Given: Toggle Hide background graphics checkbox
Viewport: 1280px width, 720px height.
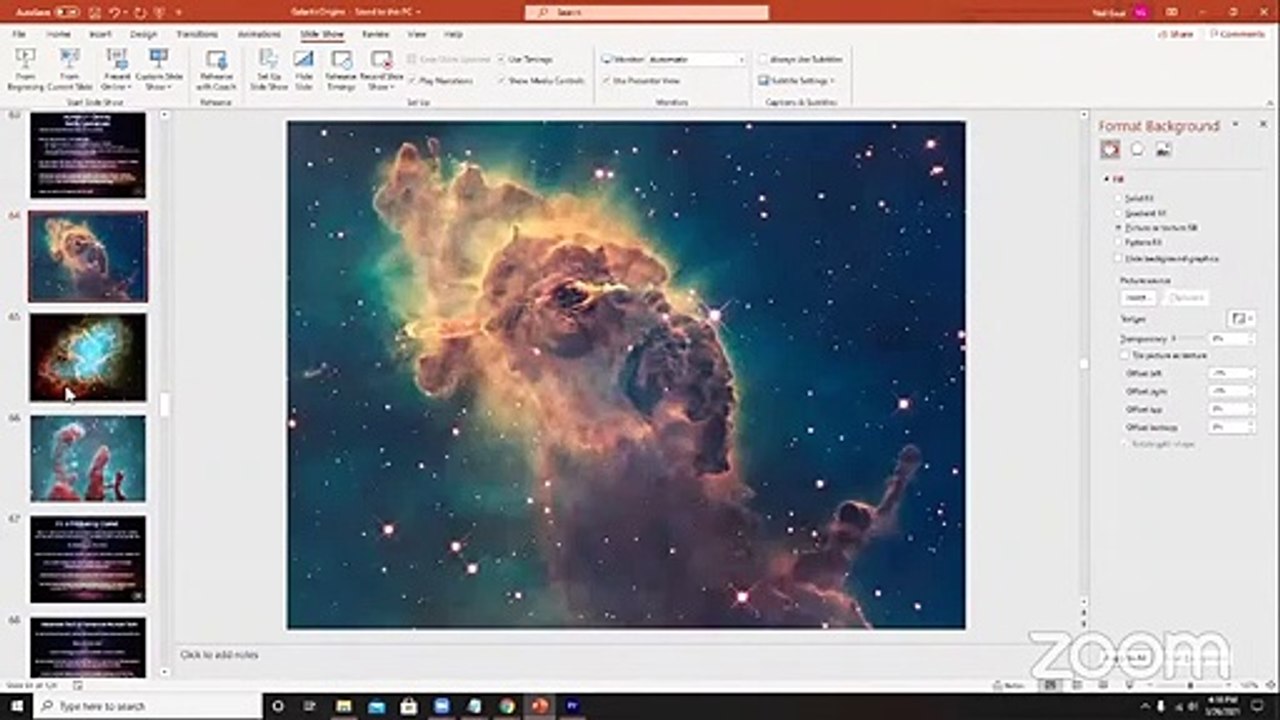Looking at the screenshot, I should coord(1166,258).
